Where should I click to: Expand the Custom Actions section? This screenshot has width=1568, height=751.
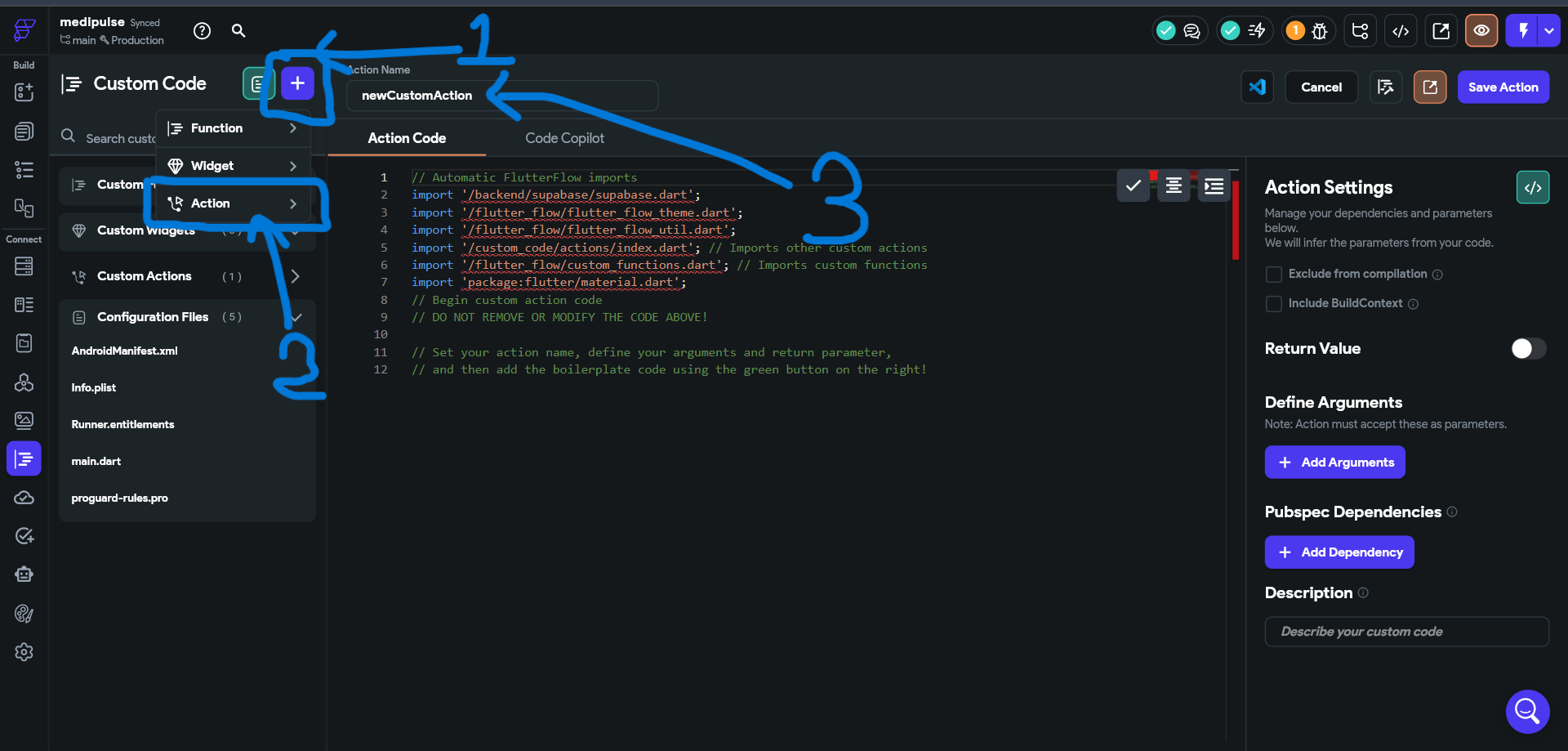(x=295, y=276)
